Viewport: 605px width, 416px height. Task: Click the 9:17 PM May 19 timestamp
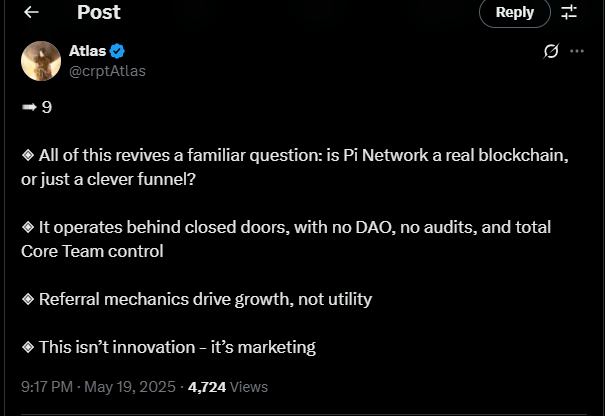pos(98,386)
